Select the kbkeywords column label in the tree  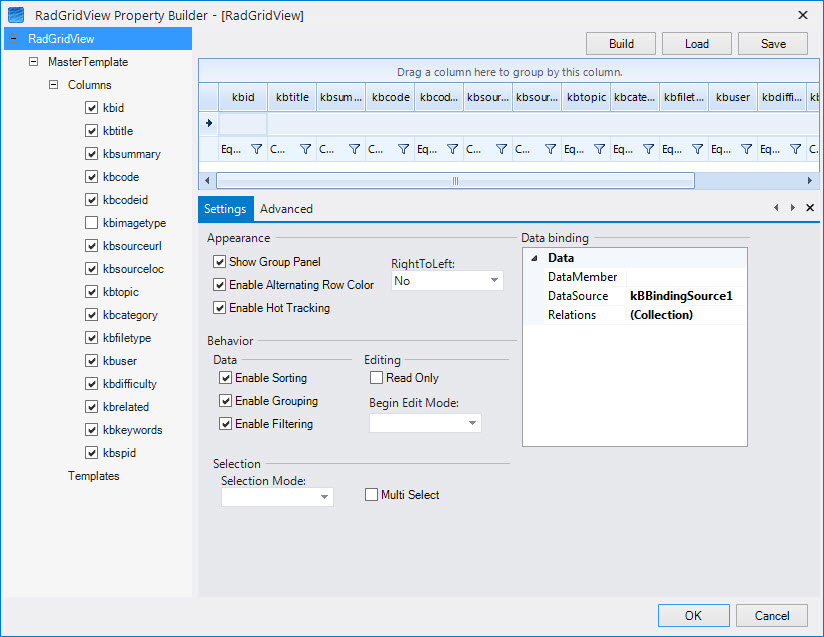click(133, 430)
